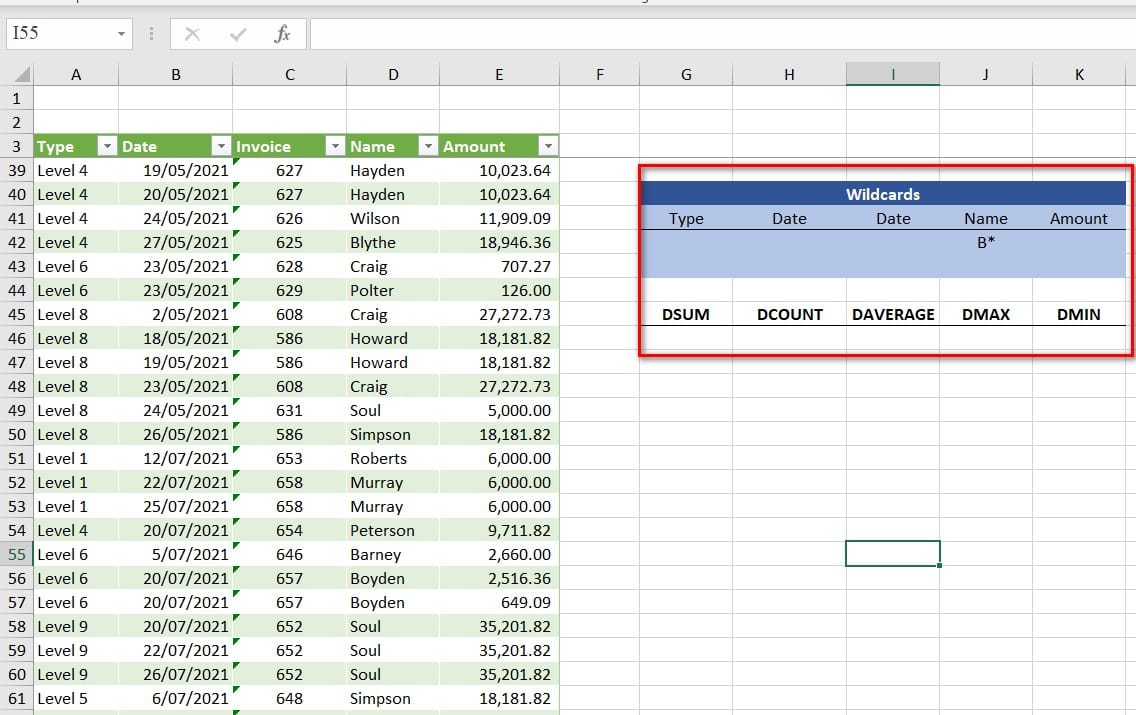Select the Wildcards title cell

coord(882,194)
